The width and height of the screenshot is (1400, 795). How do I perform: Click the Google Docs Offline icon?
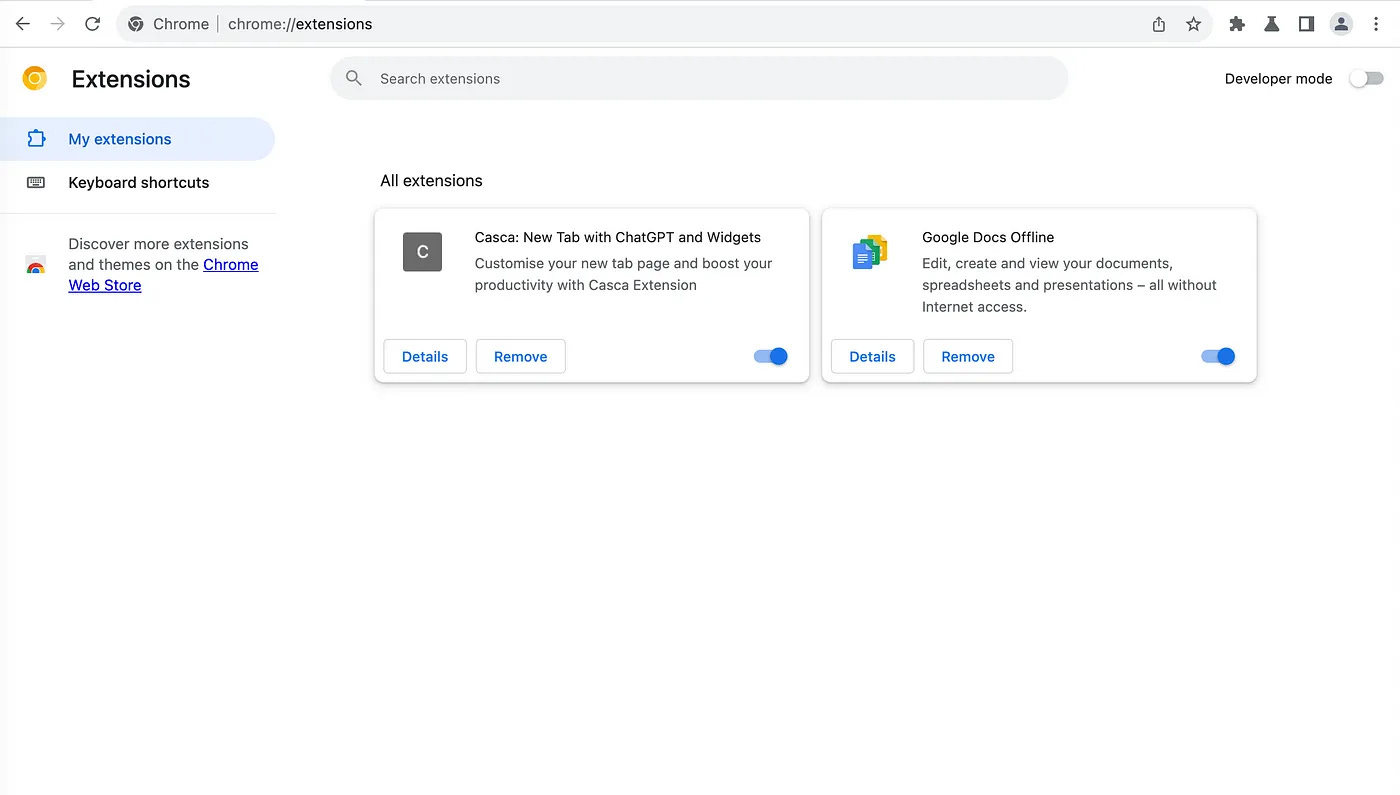tap(870, 252)
